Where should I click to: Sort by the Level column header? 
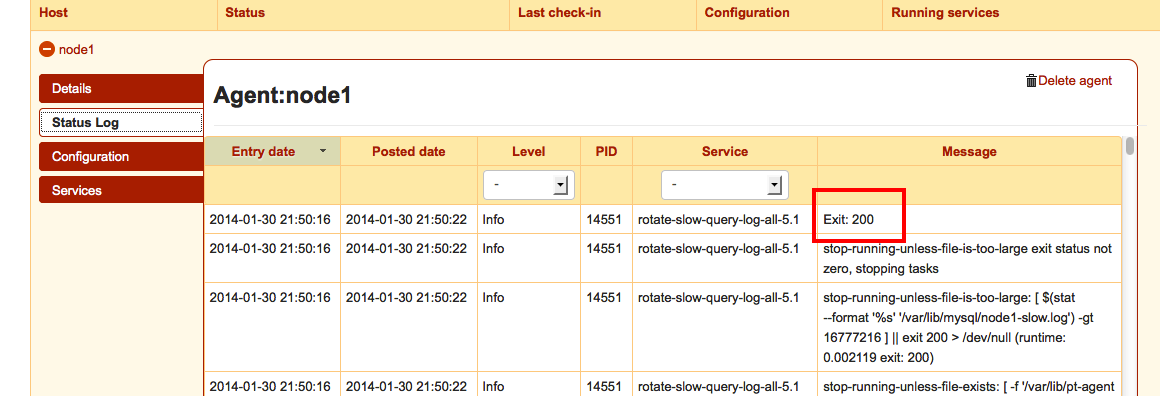(x=528, y=151)
